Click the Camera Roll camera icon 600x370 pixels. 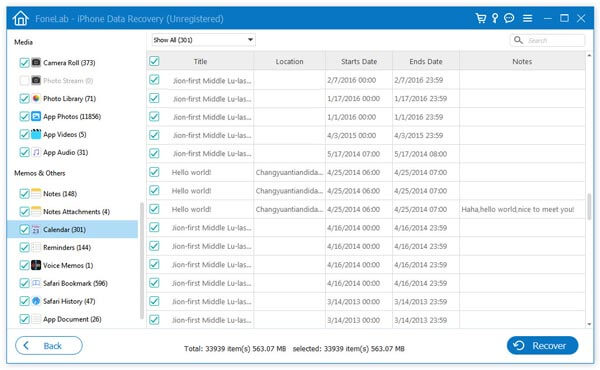pyautogui.click(x=36, y=62)
